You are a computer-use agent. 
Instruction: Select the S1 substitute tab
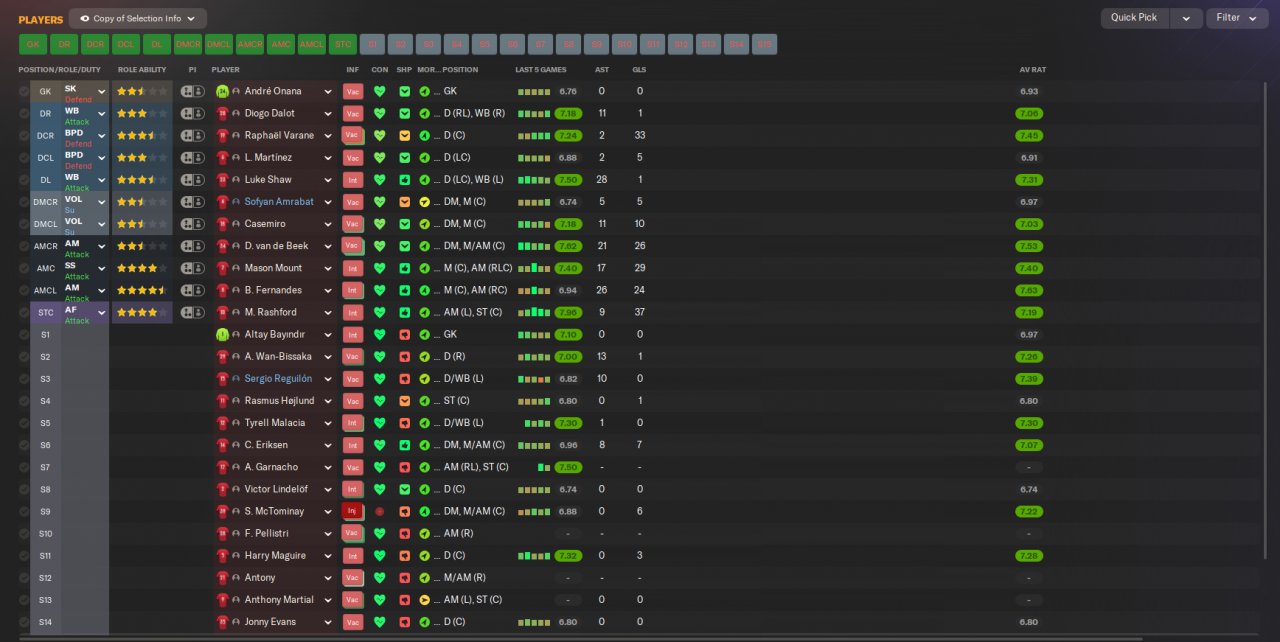point(374,44)
